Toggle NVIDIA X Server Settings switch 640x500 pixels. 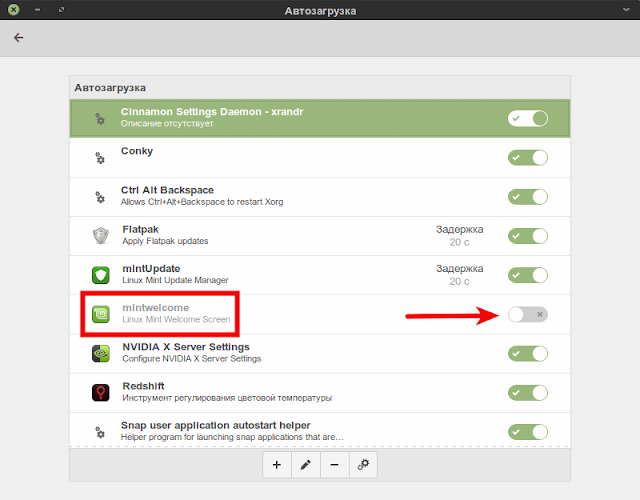[528, 353]
